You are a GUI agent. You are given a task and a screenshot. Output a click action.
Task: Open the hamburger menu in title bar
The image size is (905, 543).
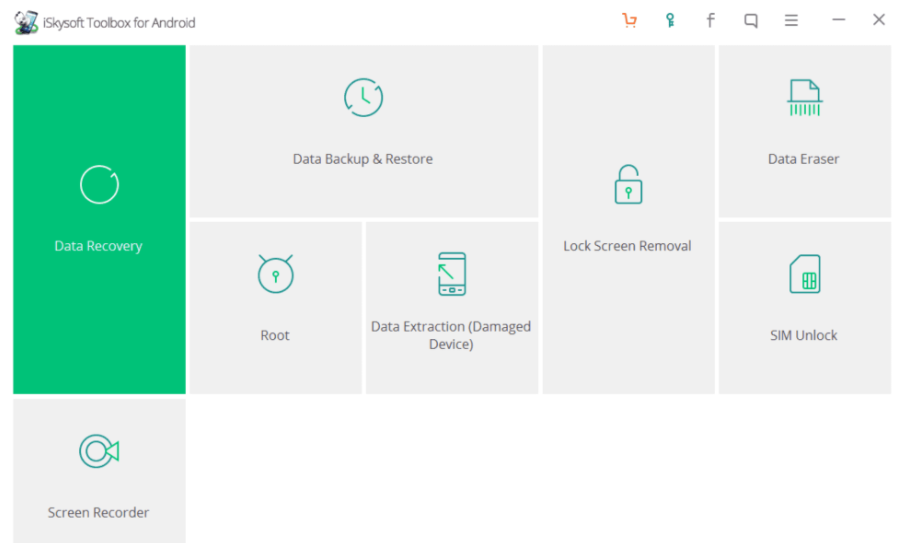791,21
